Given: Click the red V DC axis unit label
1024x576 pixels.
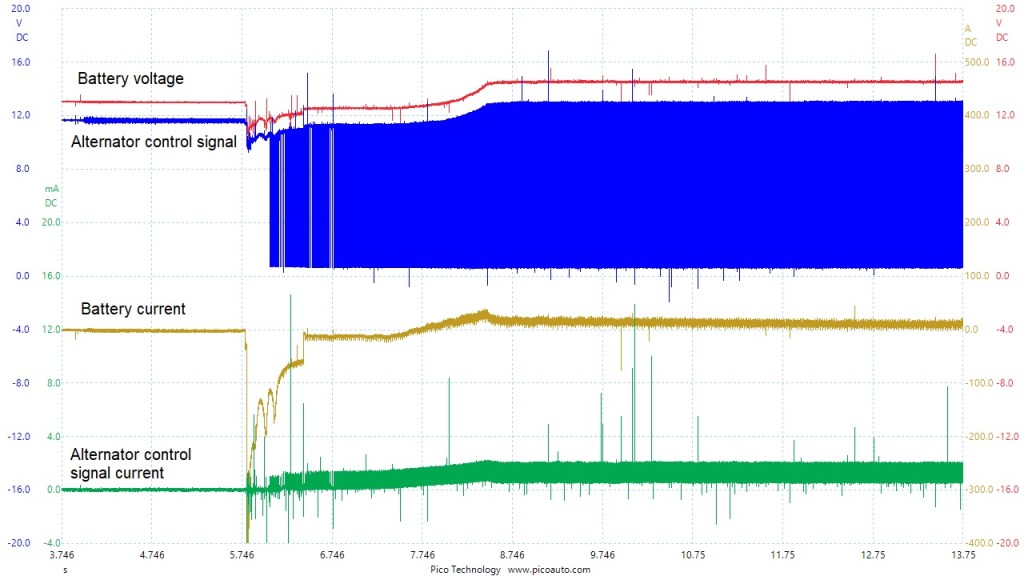Looking at the screenshot, I should coord(1001,29).
